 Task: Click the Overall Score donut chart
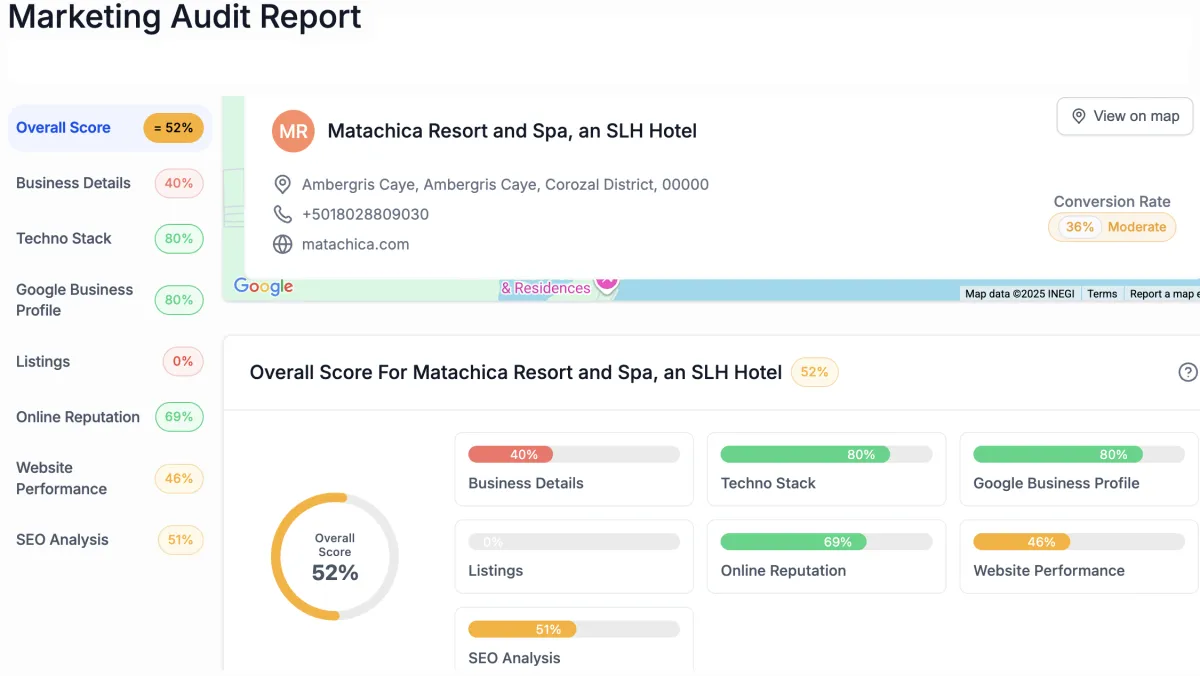[x=335, y=557]
